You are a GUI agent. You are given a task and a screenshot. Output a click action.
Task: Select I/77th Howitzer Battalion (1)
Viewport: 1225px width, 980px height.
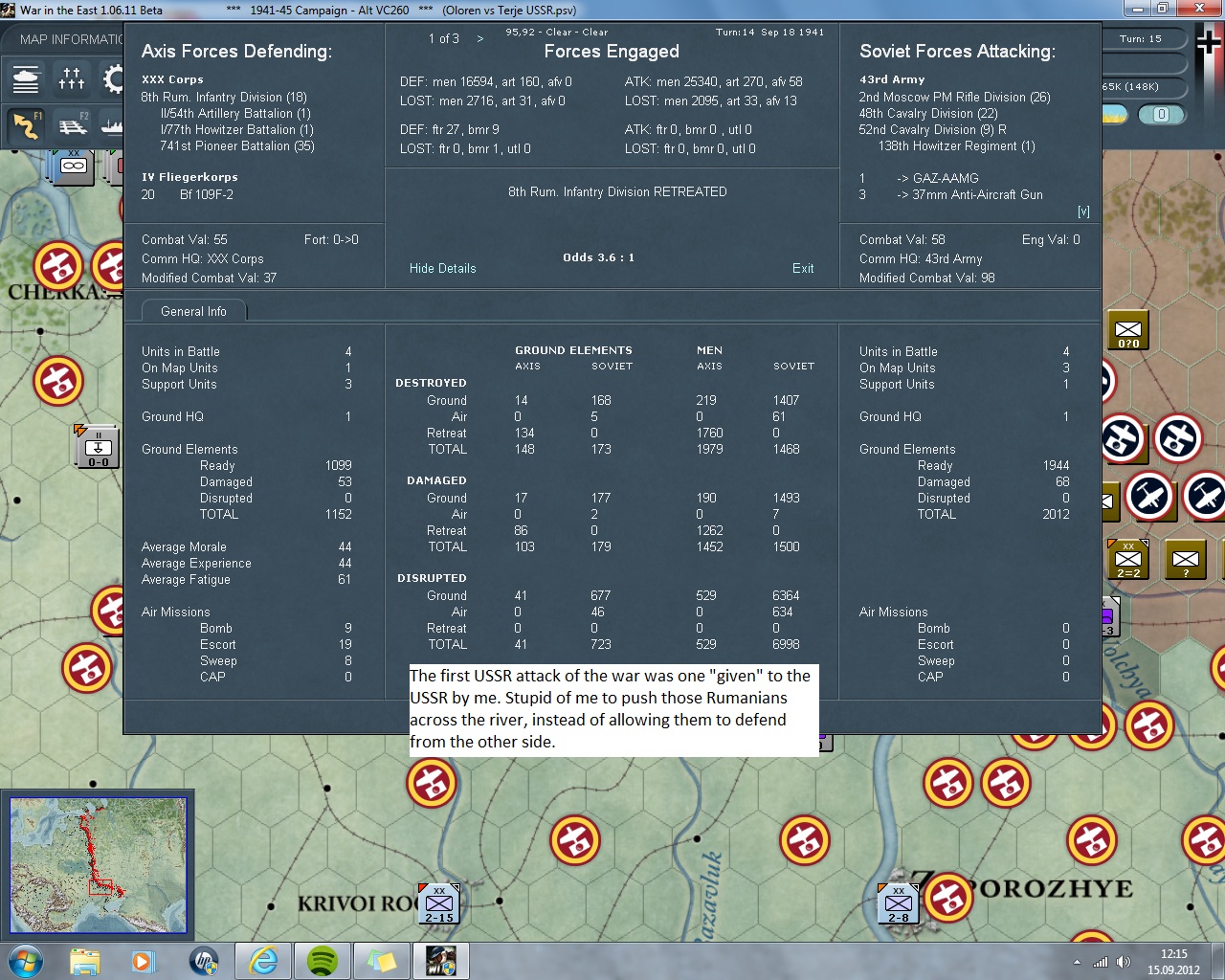tap(237, 130)
